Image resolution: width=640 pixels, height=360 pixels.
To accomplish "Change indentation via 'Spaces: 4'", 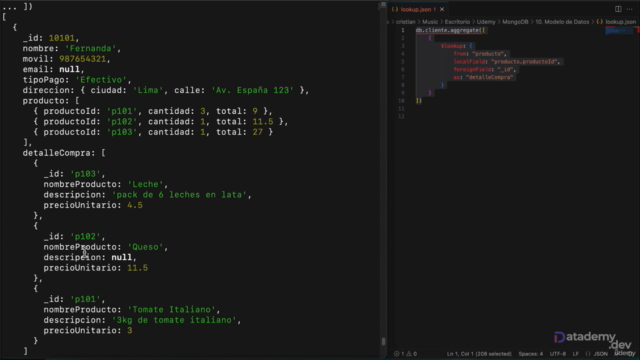I will (x=531, y=354).
